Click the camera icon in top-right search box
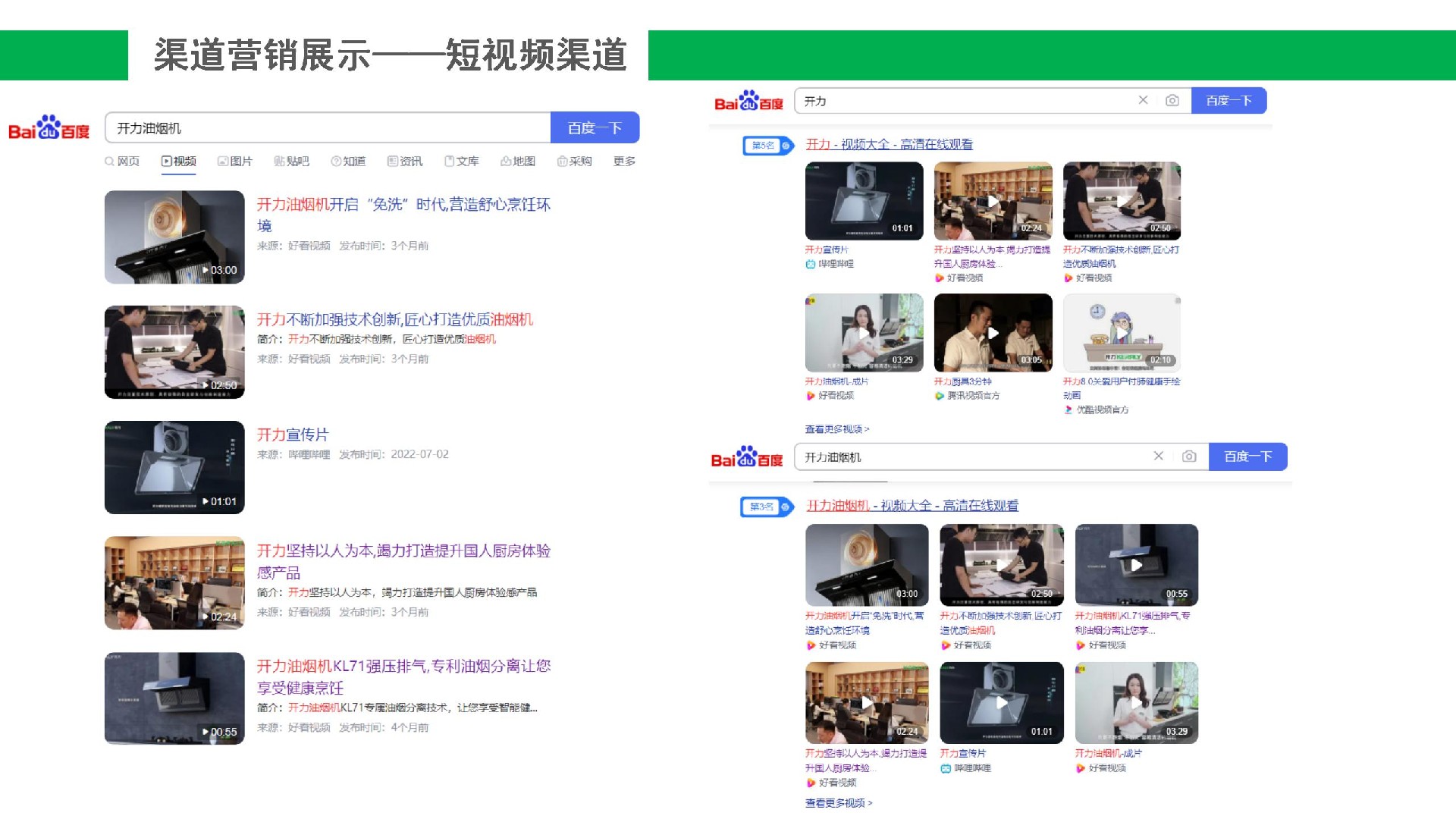 (x=1172, y=101)
